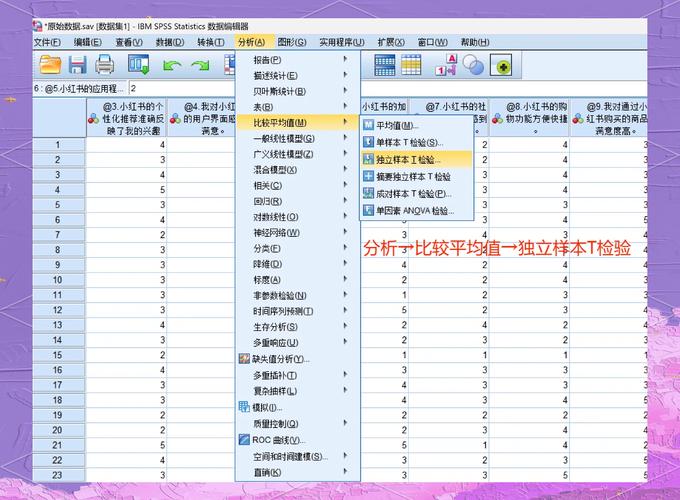Choose 模拟(I)... menu entry
Image resolution: width=680 pixels, height=500 pixels.
point(298,407)
